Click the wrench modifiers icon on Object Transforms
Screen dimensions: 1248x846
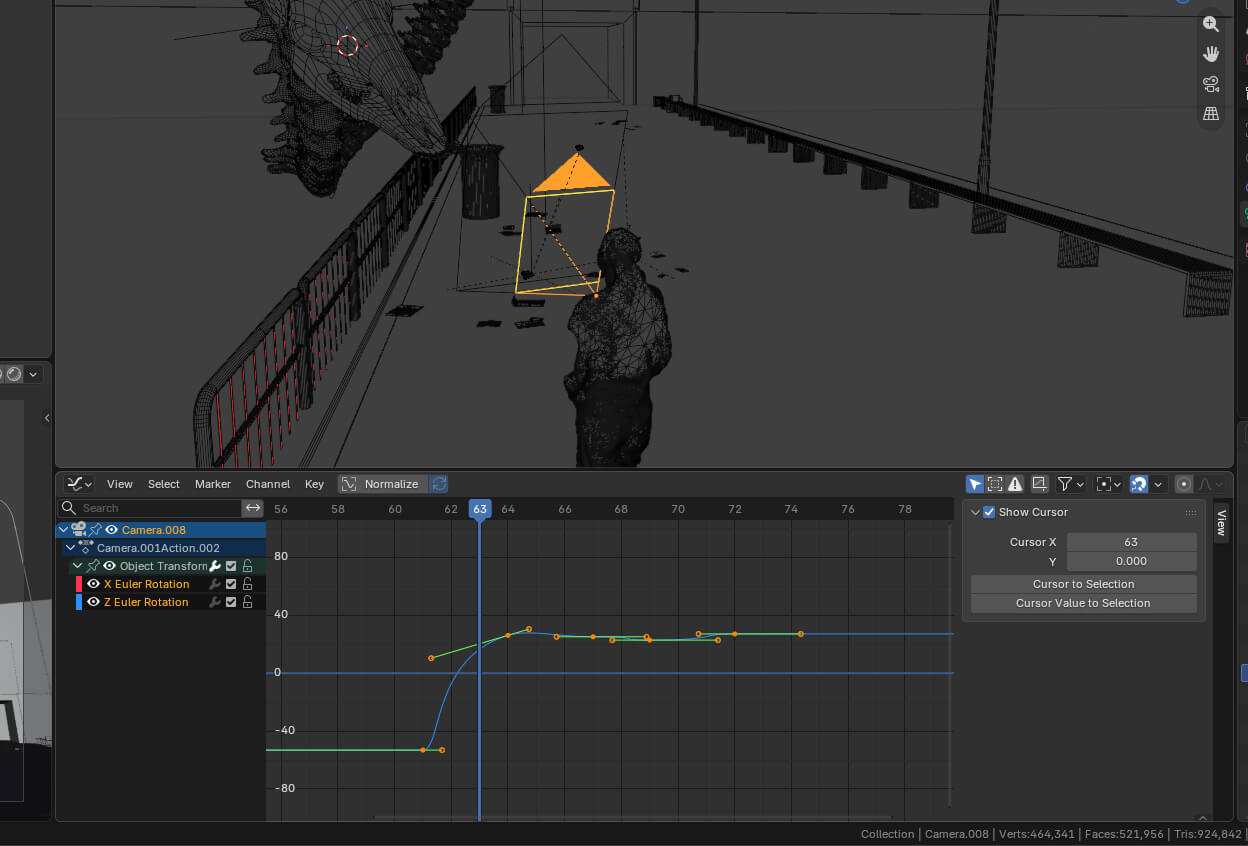215,566
